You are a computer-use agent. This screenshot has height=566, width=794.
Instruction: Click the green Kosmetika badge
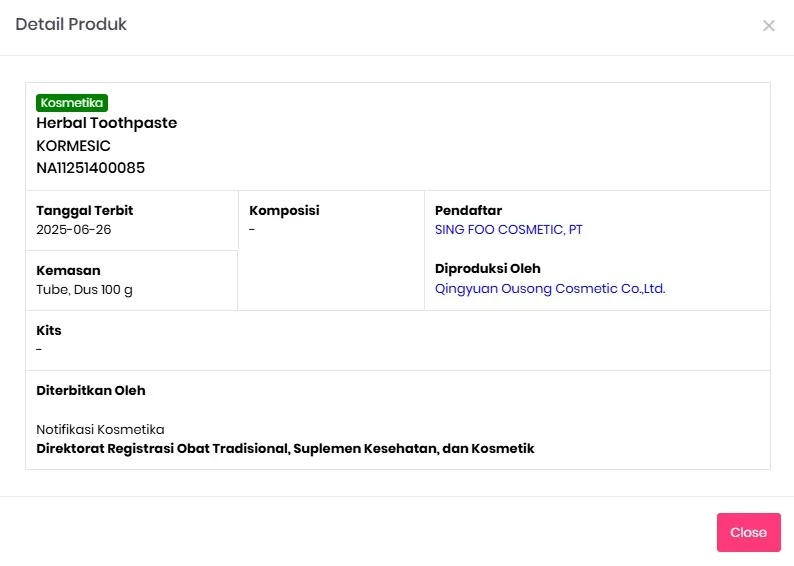(x=72, y=103)
